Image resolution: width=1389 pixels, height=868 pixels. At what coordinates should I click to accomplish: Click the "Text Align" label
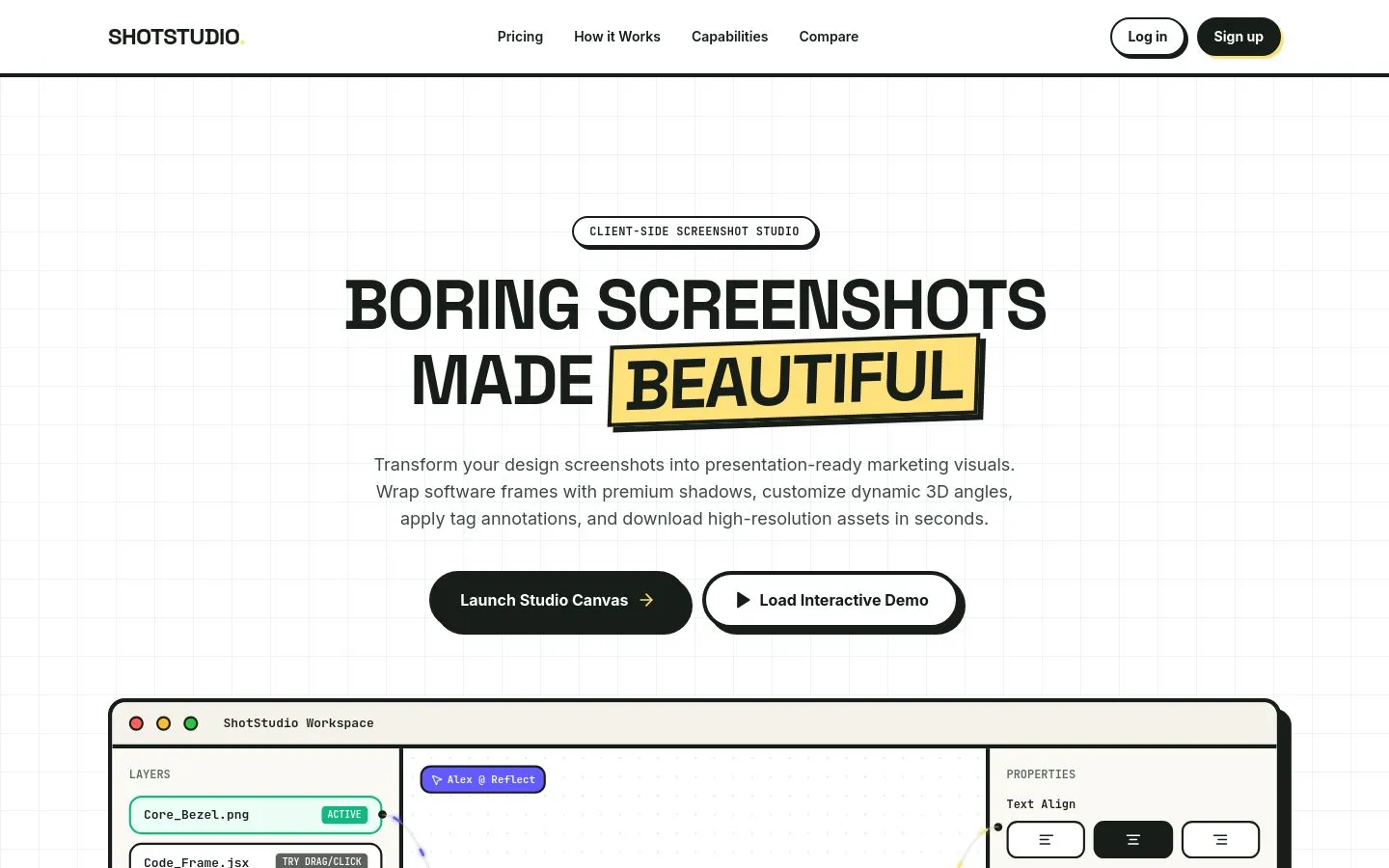coord(1041,804)
